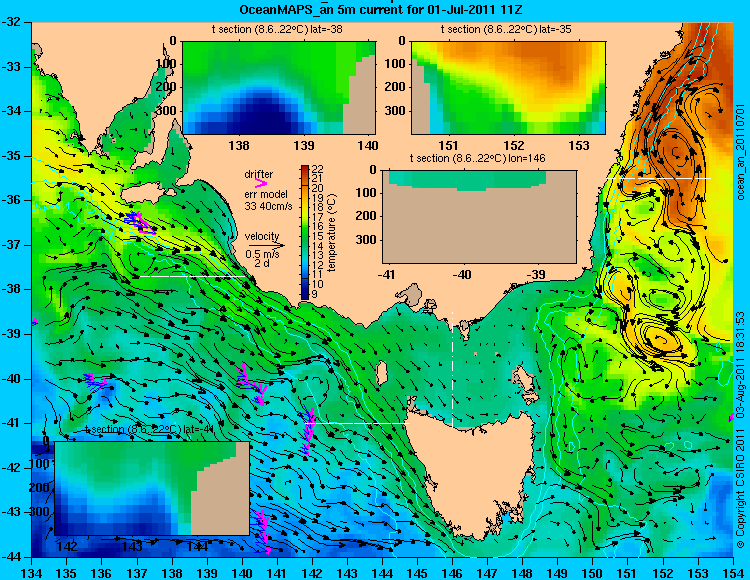750x580 pixels.
Task: Click '-40' on the lon=146 inset axis
Action: 462,274
